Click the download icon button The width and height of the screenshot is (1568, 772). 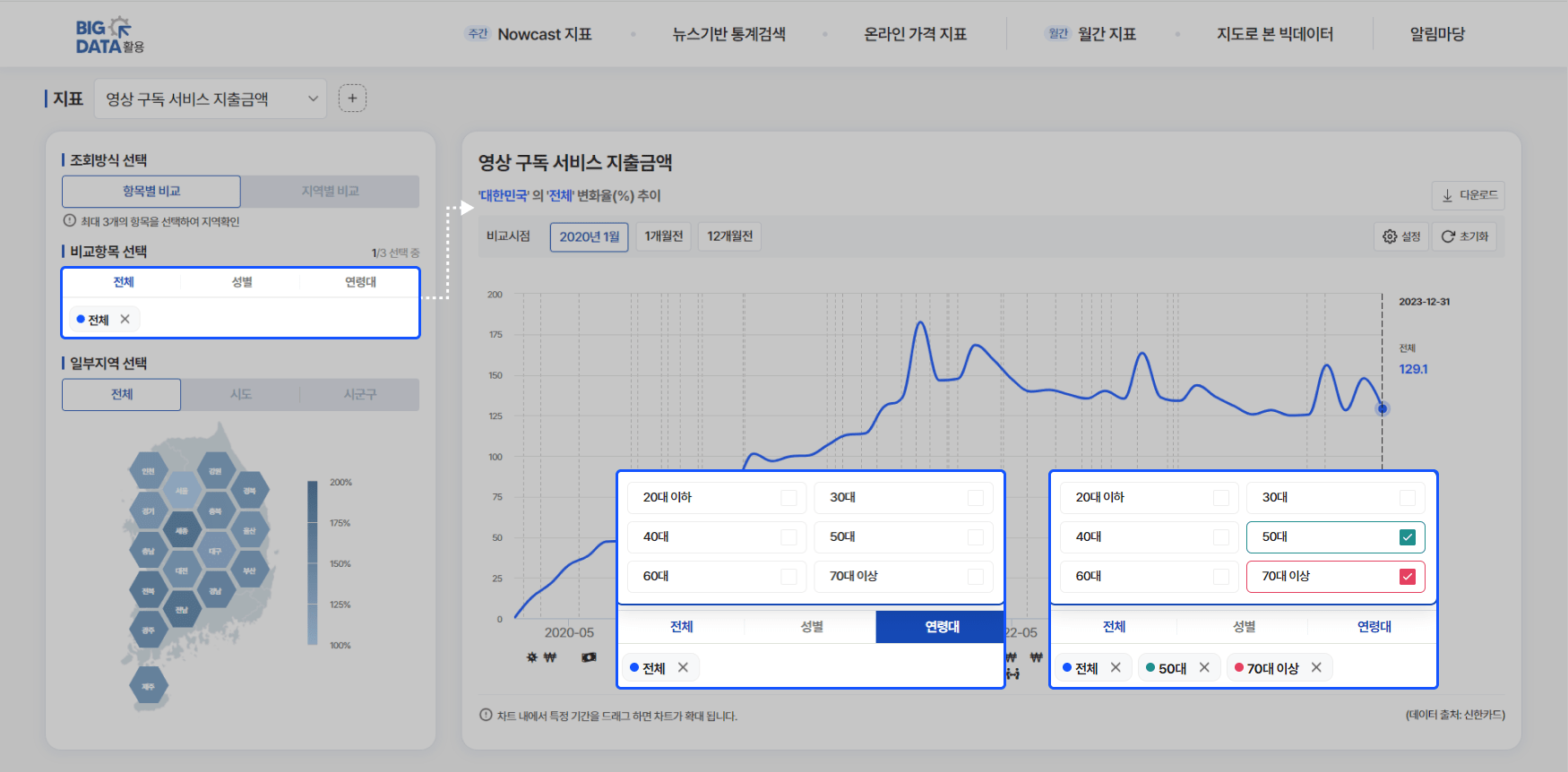pyautogui.click(x=1468, y=195)
